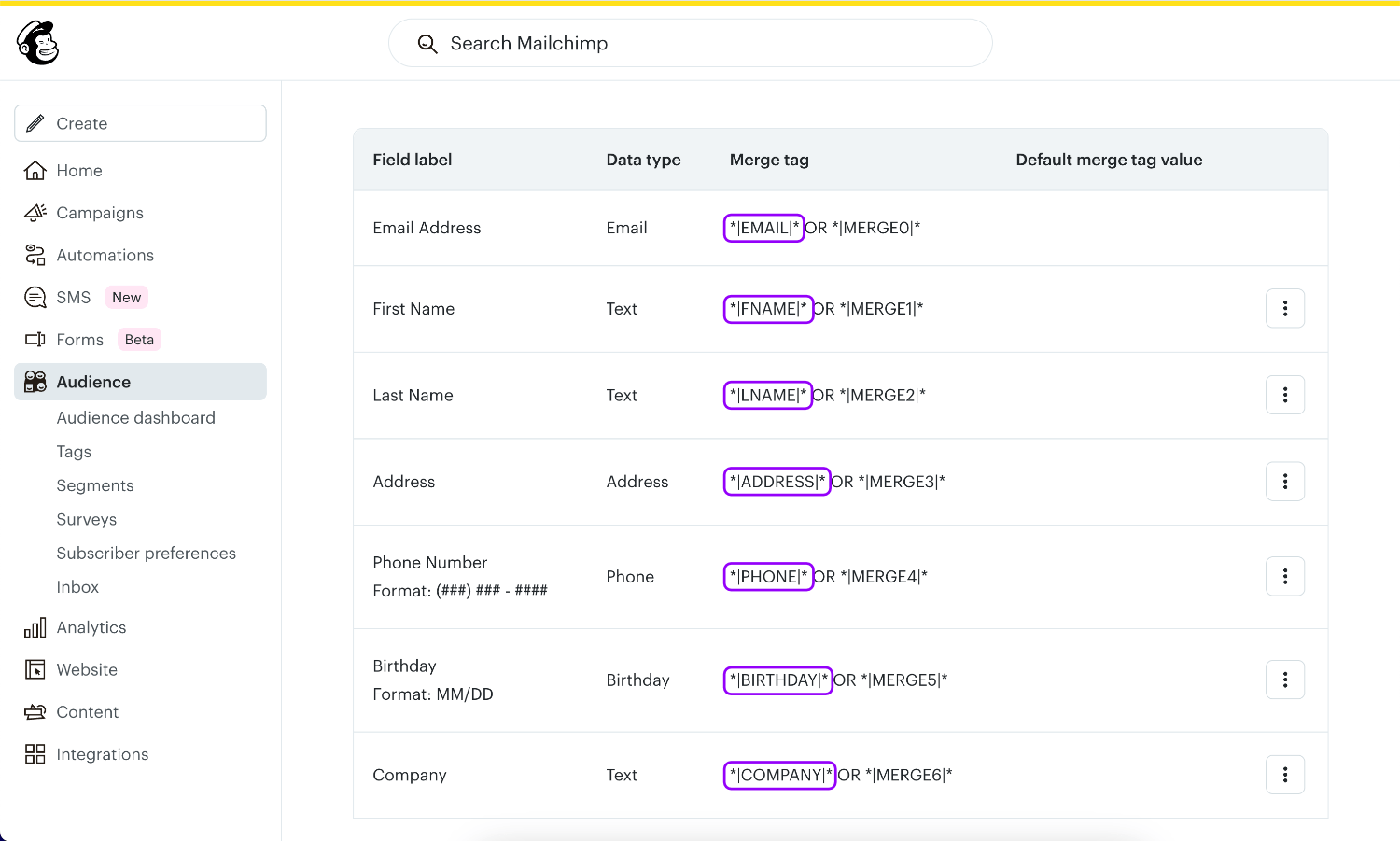Click the Last Name field label

pyautogui.click(x=413, y=395)
